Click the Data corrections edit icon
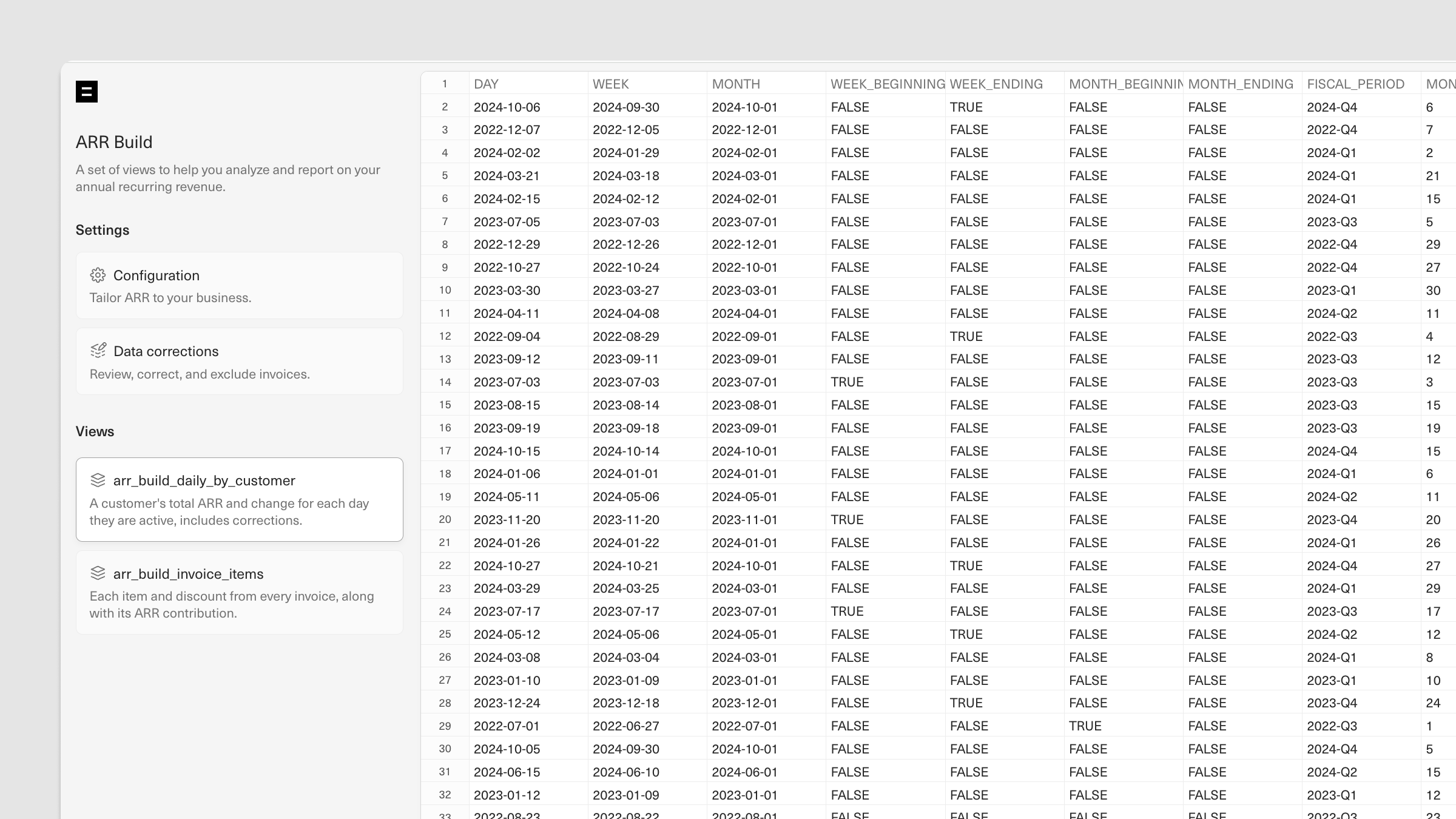The image size is (1456, 819). click(x=98, y=351)
